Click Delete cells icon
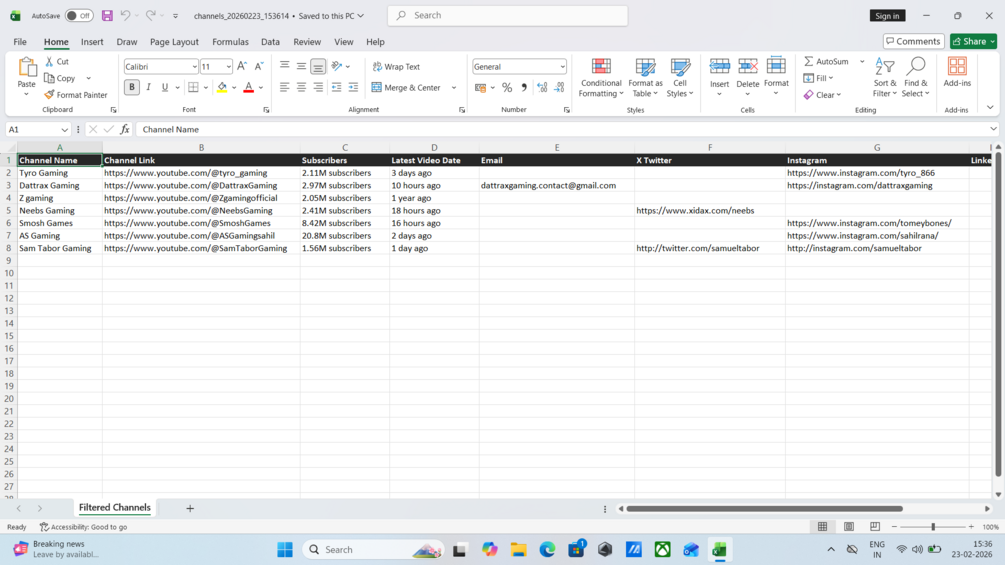The image size is (1005, 565). click(x=747, y=67)
